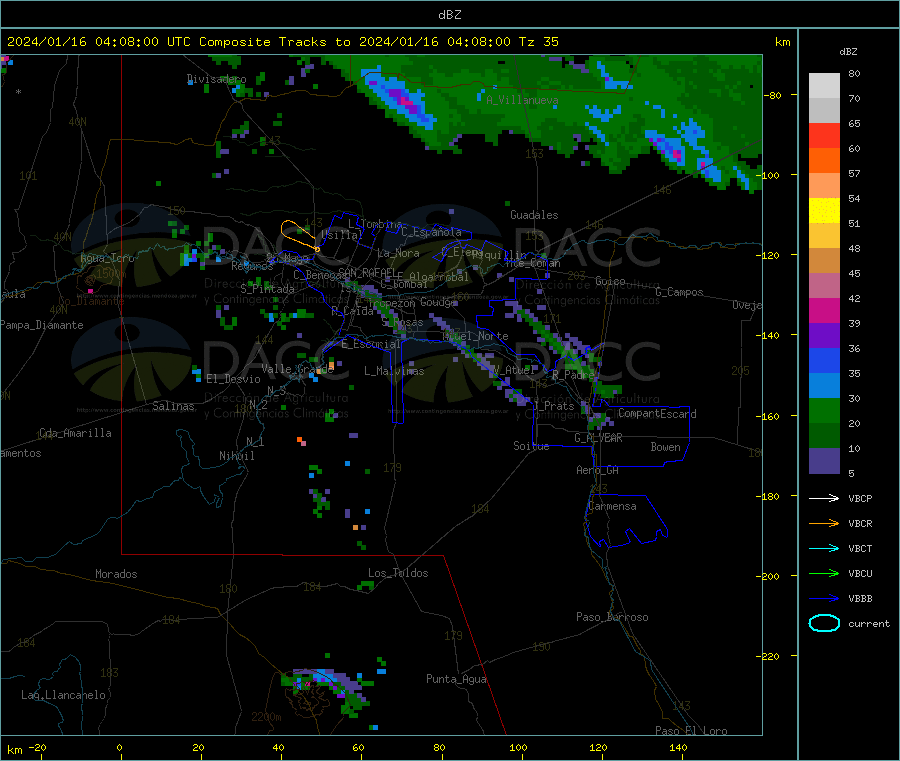Click the 'Punta_Agua' place label
Viewport: 900px width, 761px height.
click(x=456, y=679)
